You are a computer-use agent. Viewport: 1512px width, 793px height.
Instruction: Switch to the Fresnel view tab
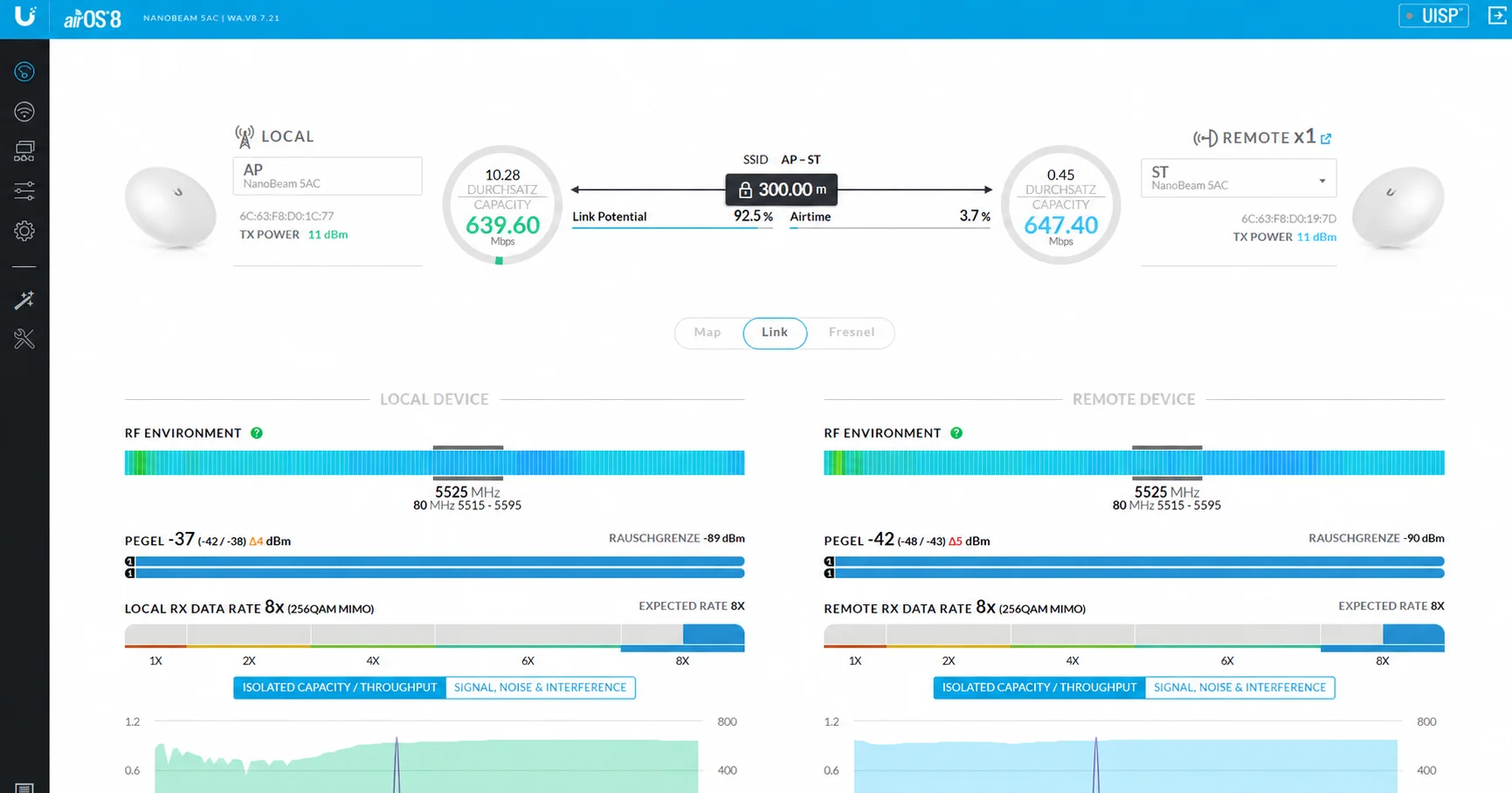[852, 333]
